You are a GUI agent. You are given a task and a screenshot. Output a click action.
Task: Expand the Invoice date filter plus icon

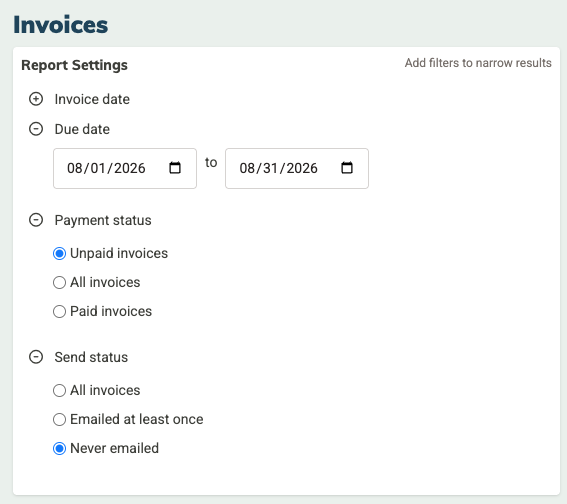(x=36, y=99)
